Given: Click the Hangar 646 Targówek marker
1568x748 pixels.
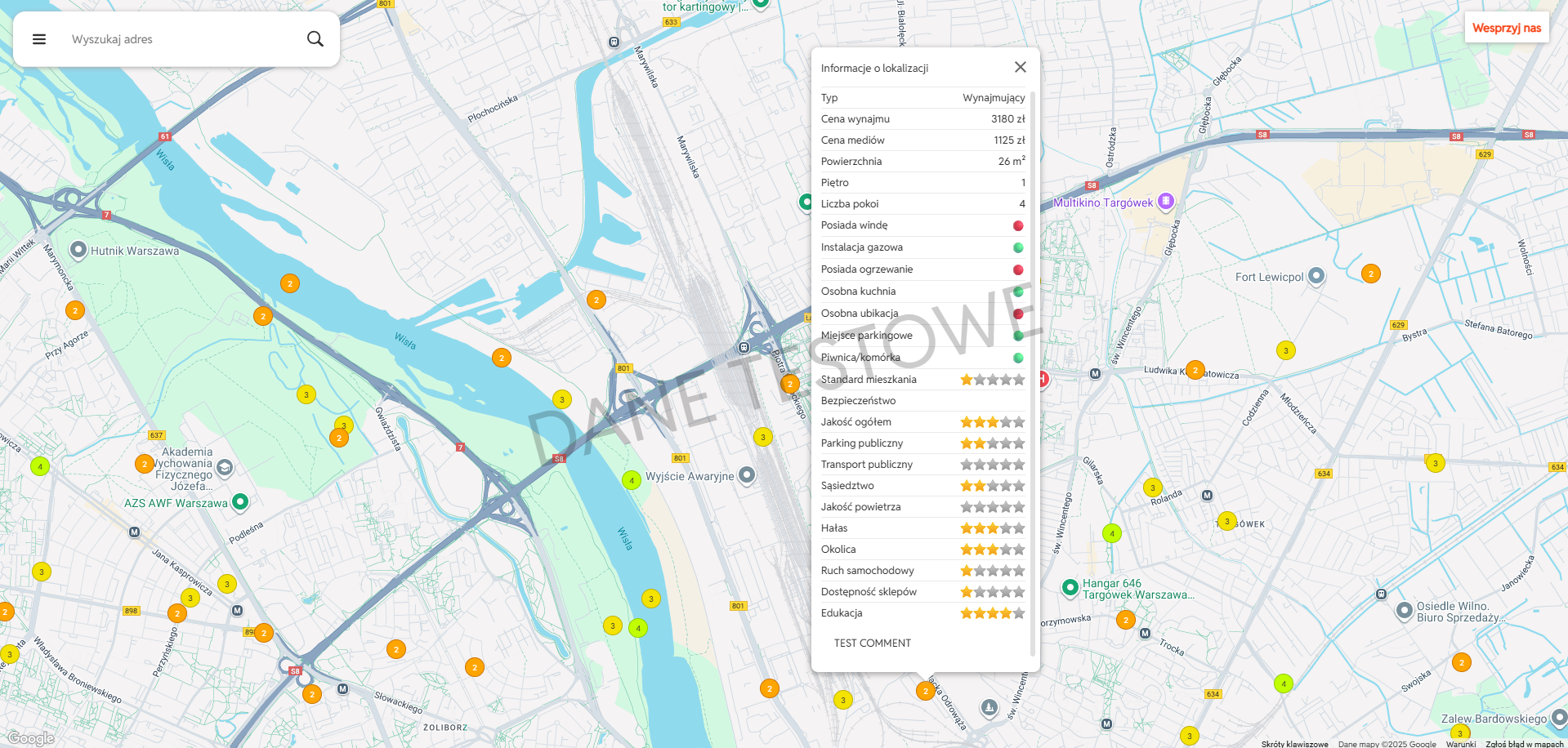Looking at the screenshot, I should tap(1070, 587).
